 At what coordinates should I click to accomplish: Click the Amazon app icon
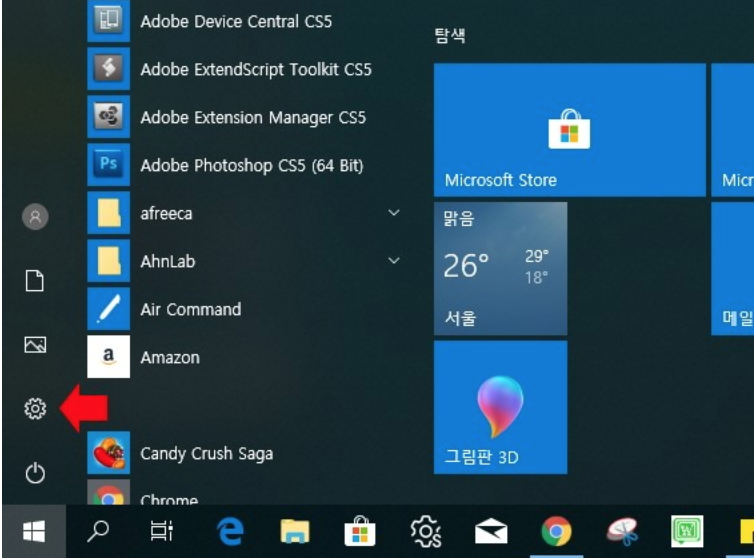108,357
